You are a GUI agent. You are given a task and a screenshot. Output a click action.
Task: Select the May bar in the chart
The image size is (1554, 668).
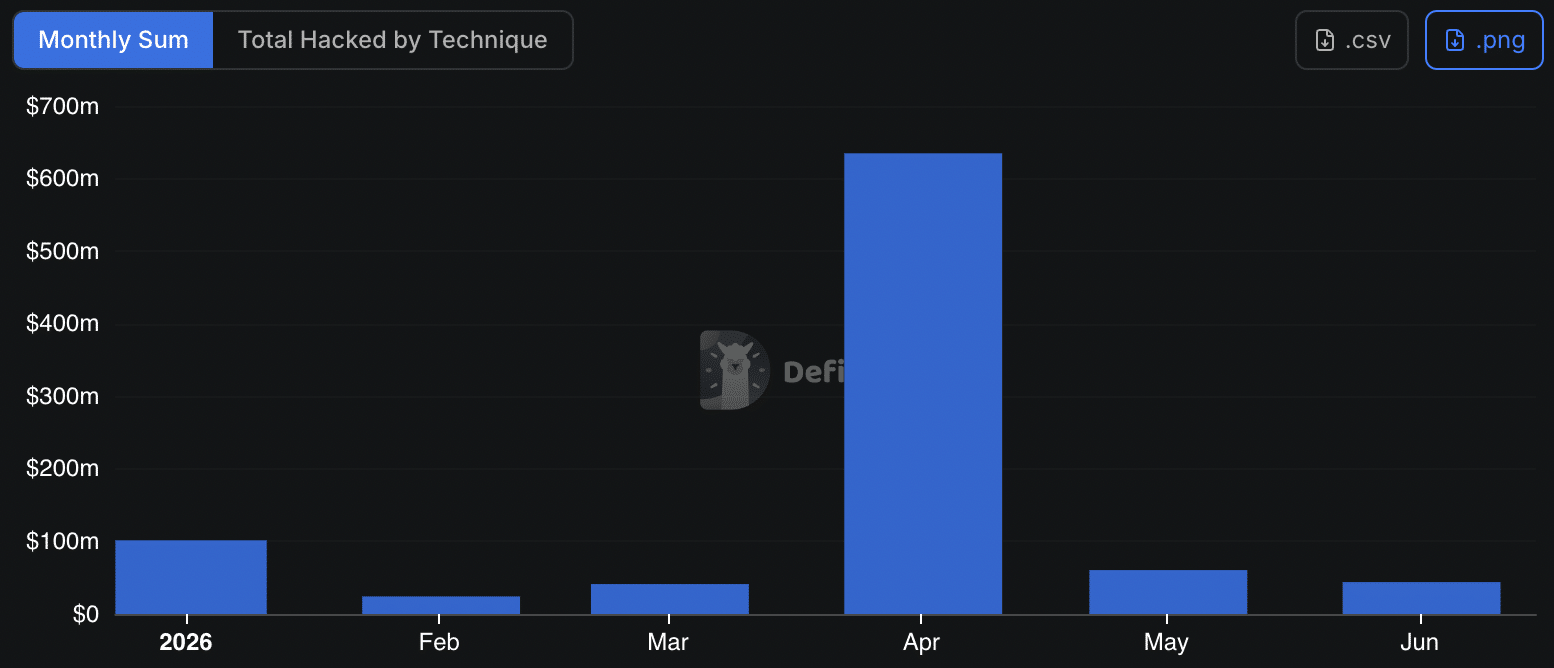point(1168,592)
